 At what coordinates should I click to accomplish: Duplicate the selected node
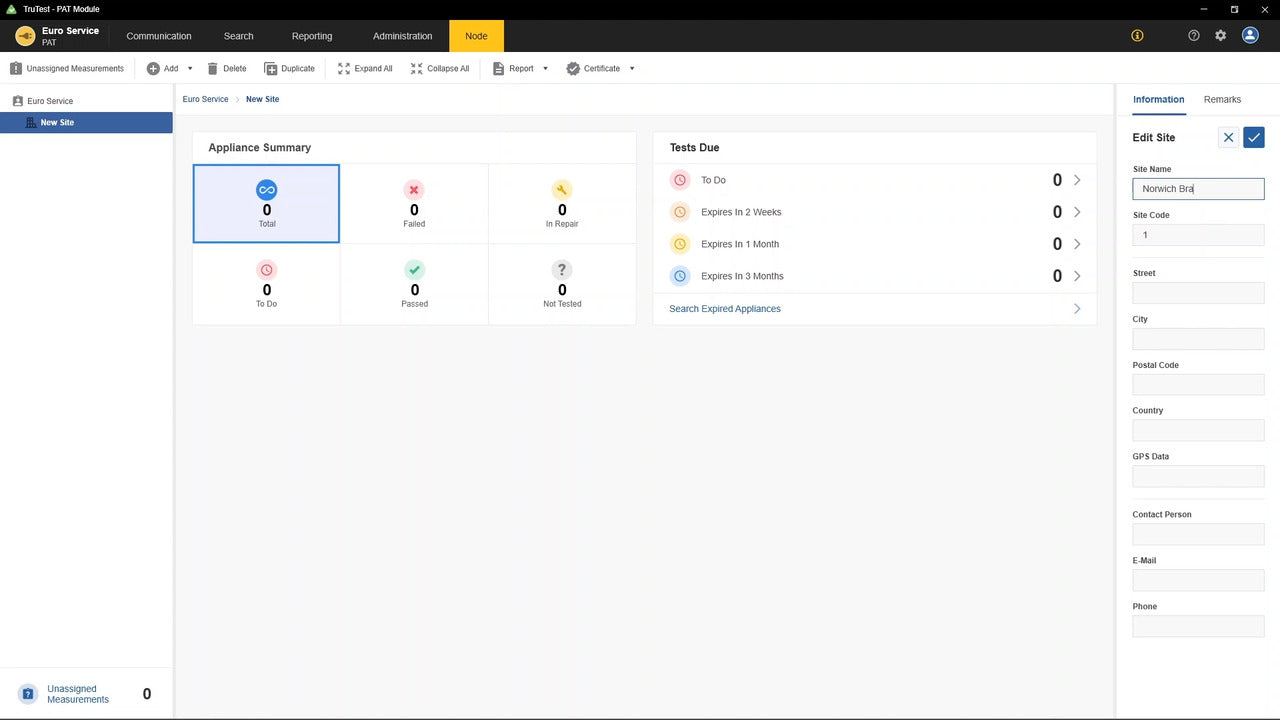[x=289, y=69]
